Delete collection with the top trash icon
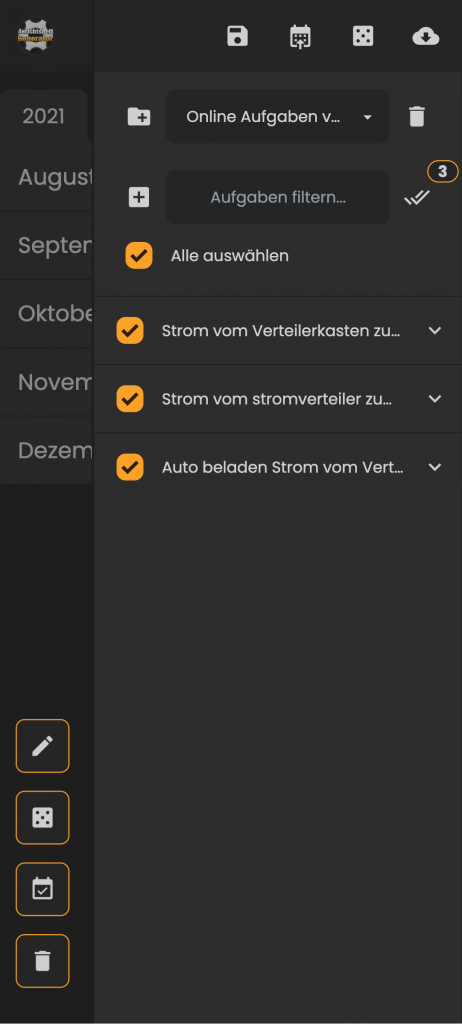The width and height of the screenshot is (462, 1024). (416, 117)
